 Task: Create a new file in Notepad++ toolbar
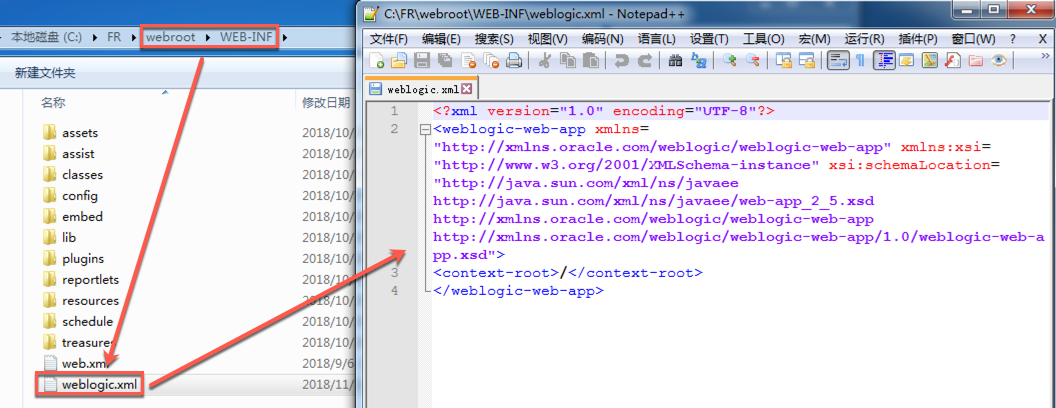pos(376,61)
